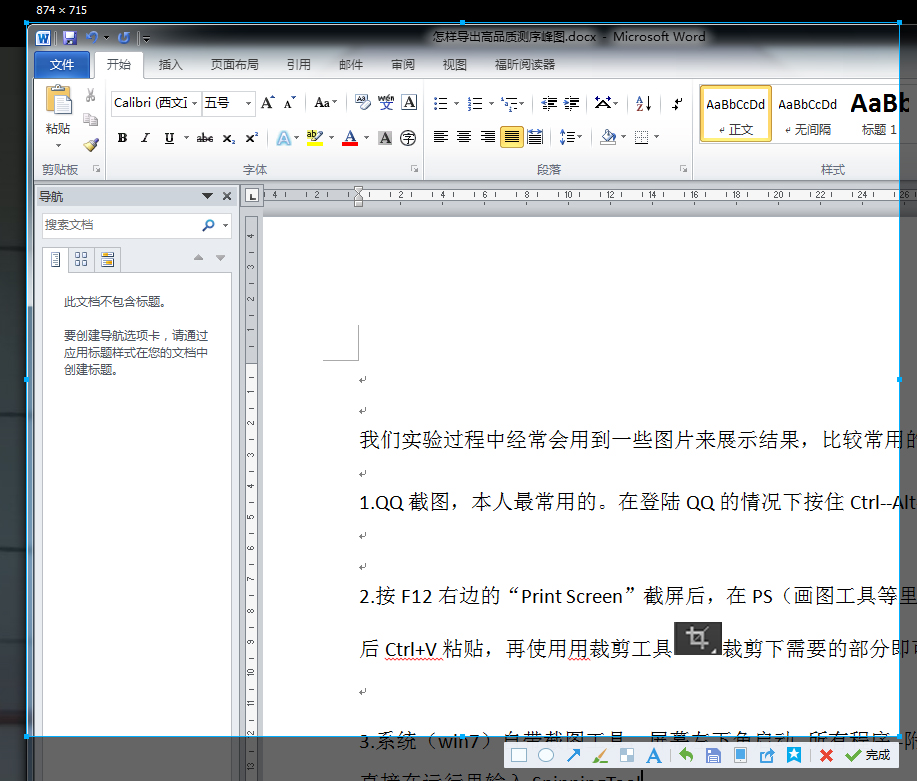
Task: Click the text tool 'A' in screenshot toolbar
Action: (655, 756)
